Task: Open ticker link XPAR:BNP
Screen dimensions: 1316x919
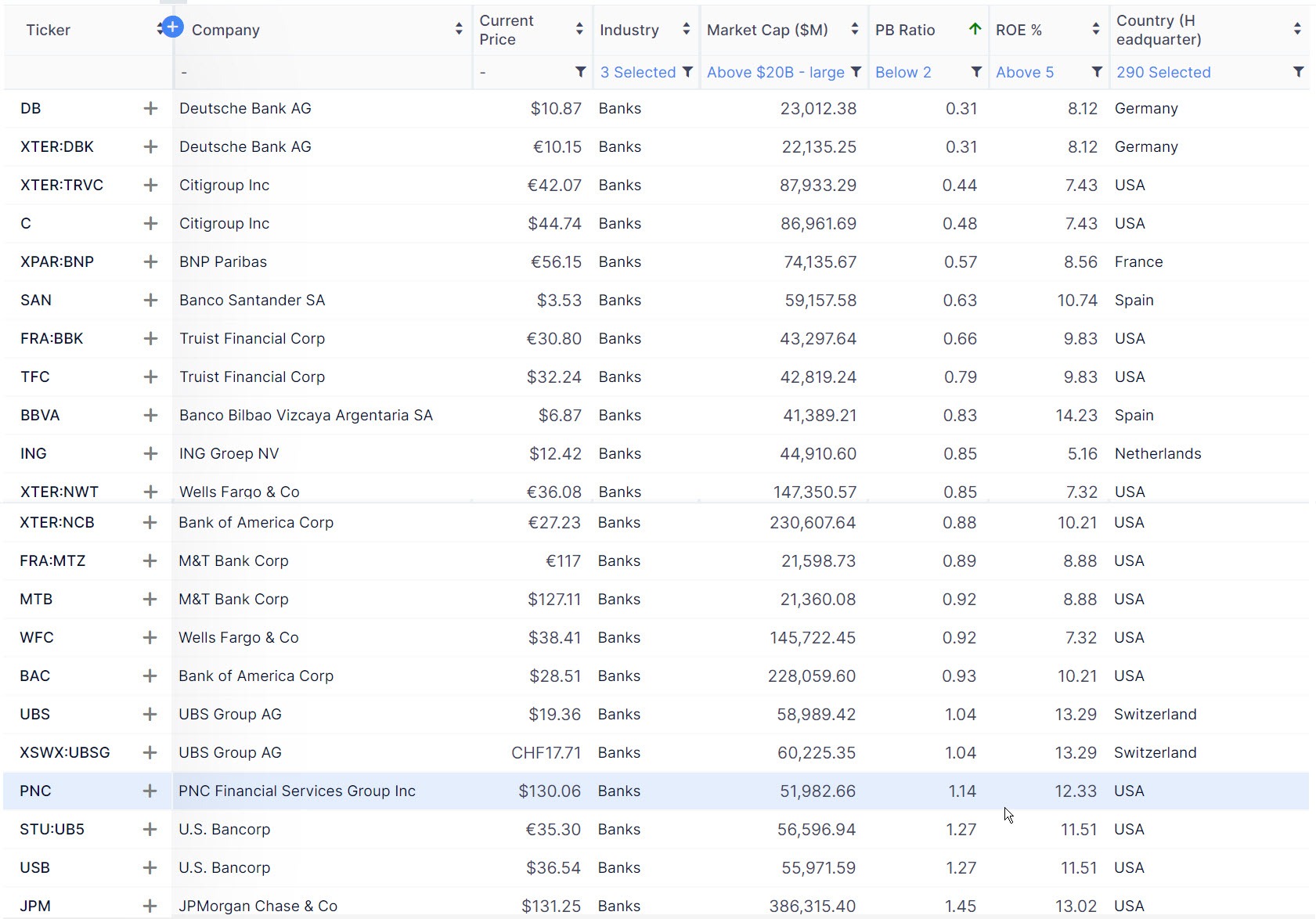Action: pos(57,262)
